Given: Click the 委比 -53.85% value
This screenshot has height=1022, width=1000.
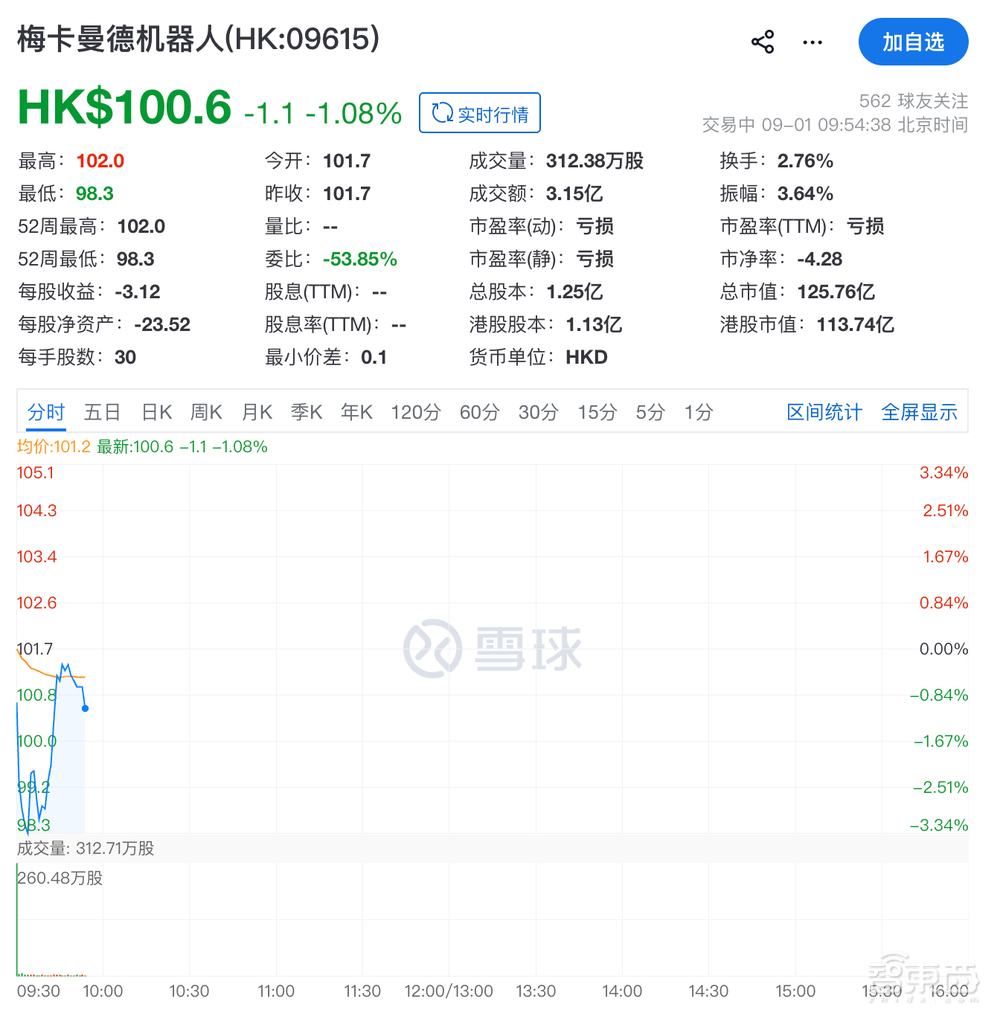Looking at the screenshot, I should tap(360, 259).
